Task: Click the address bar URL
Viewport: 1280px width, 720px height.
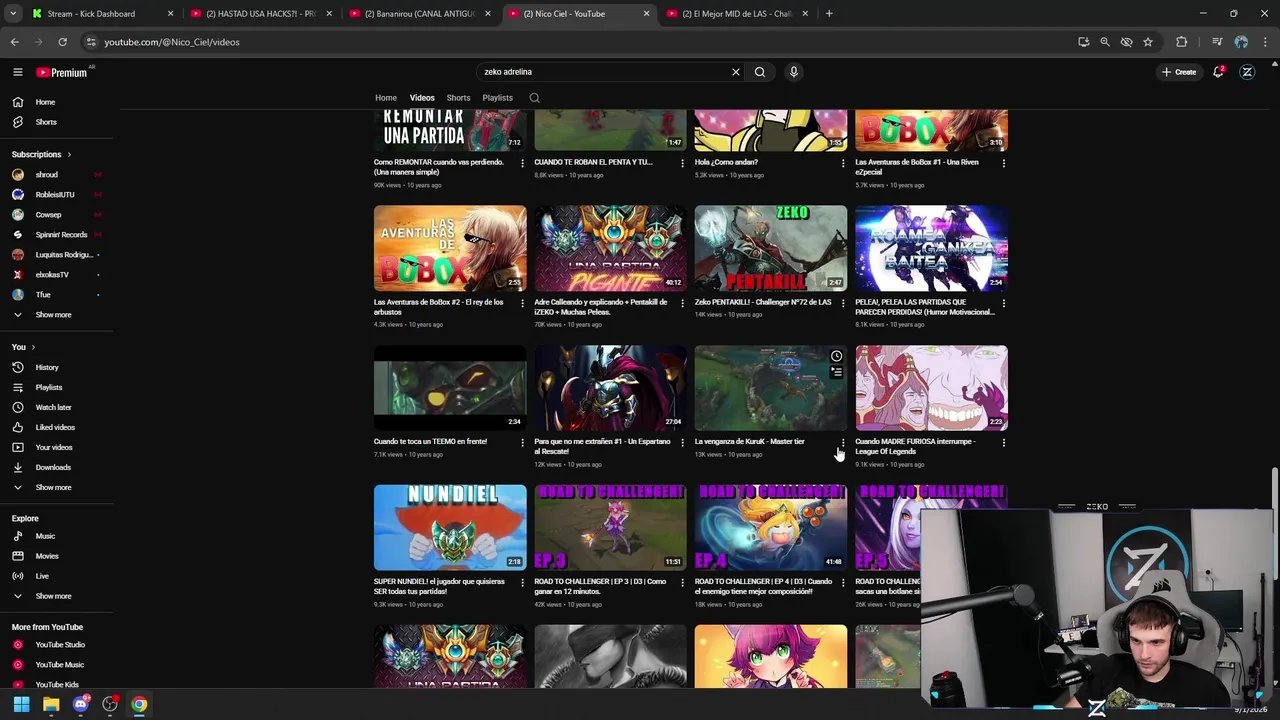Action: pyautogui.click(x=172, y=42)
